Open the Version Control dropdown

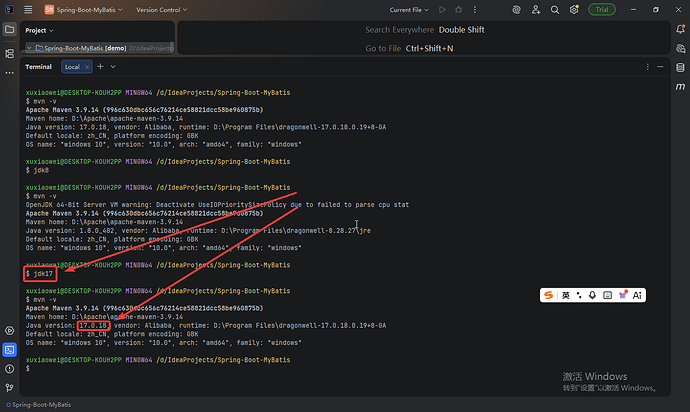click(x=161, y=10)
